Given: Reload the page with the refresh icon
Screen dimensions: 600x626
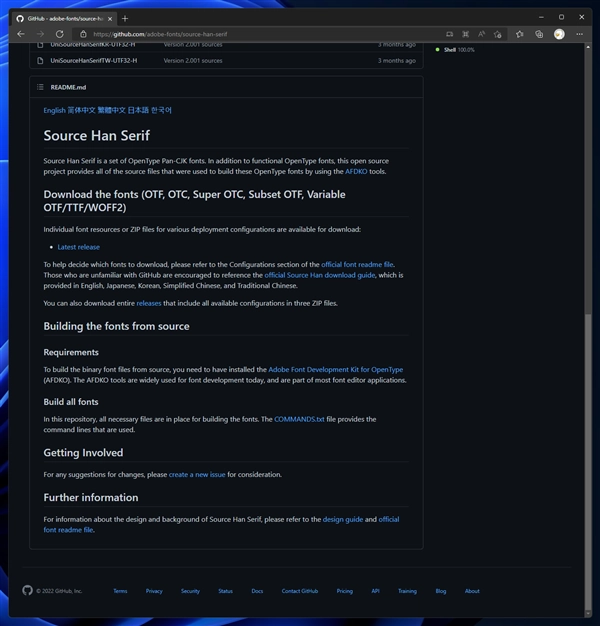Looking at the screenshot, I should [x=59, y=34].
